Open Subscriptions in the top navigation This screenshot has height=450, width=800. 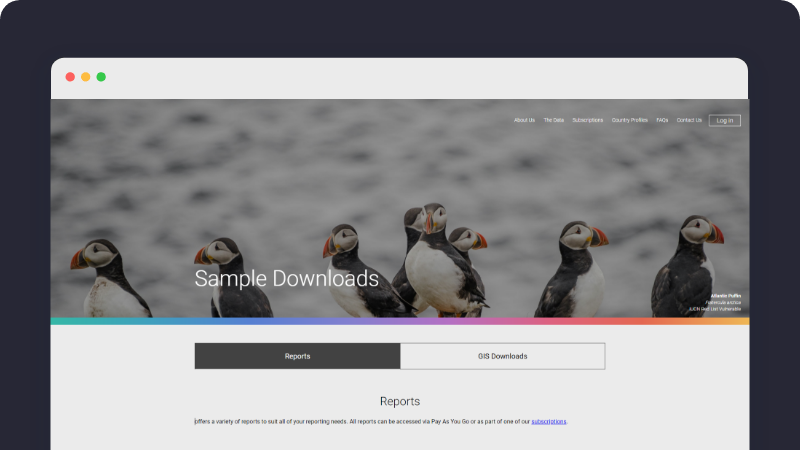588,120
